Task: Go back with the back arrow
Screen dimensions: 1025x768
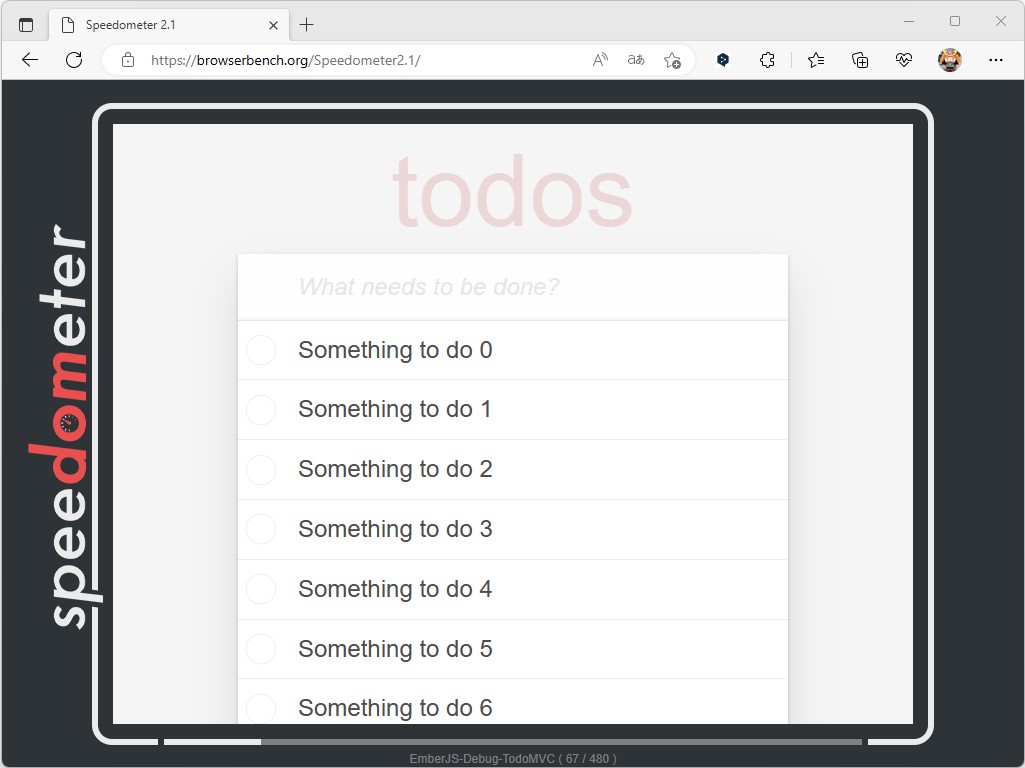Action: [x=30, y=60]
